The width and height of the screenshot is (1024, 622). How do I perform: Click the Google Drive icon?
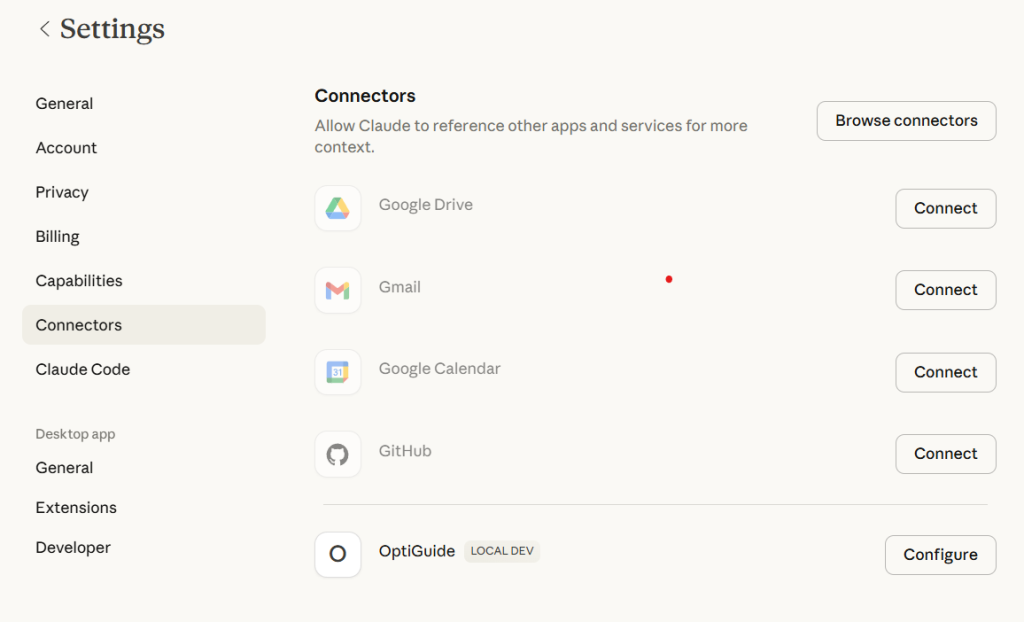[337, 208]
